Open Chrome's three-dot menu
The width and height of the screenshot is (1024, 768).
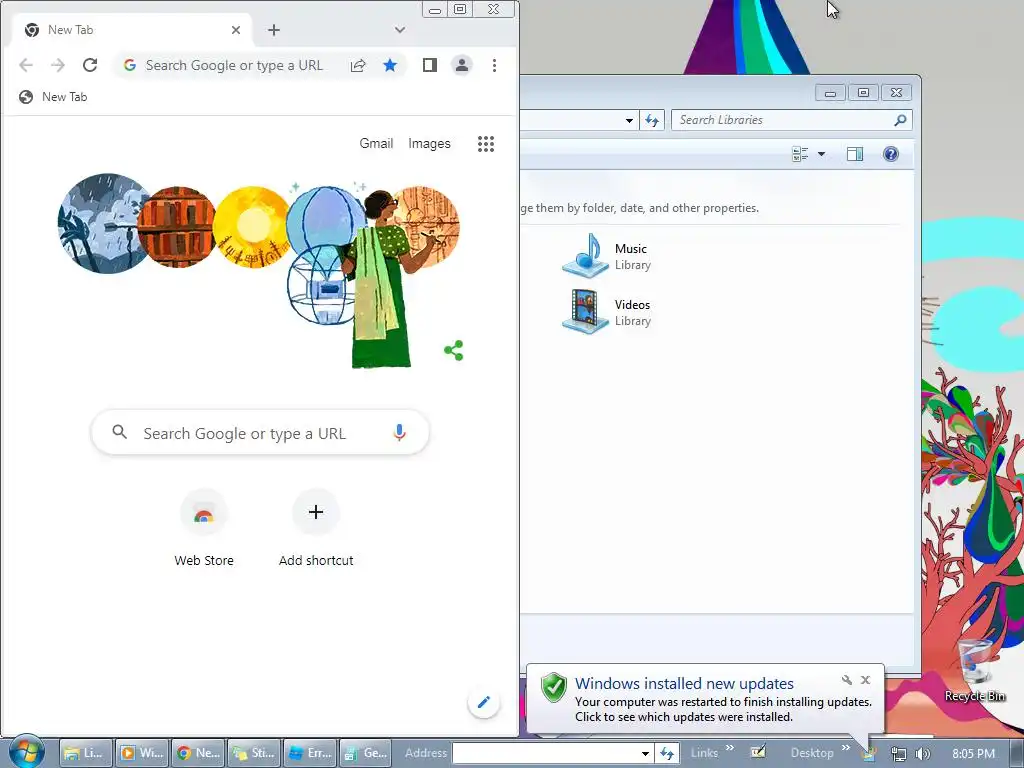pyautogui.click(x=494, y=65)
